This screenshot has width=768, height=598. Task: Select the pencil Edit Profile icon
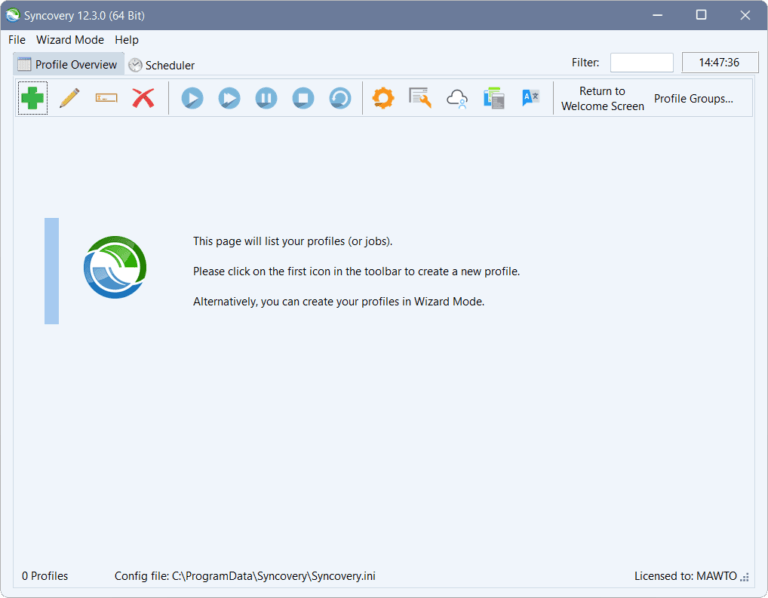(70, 98)
